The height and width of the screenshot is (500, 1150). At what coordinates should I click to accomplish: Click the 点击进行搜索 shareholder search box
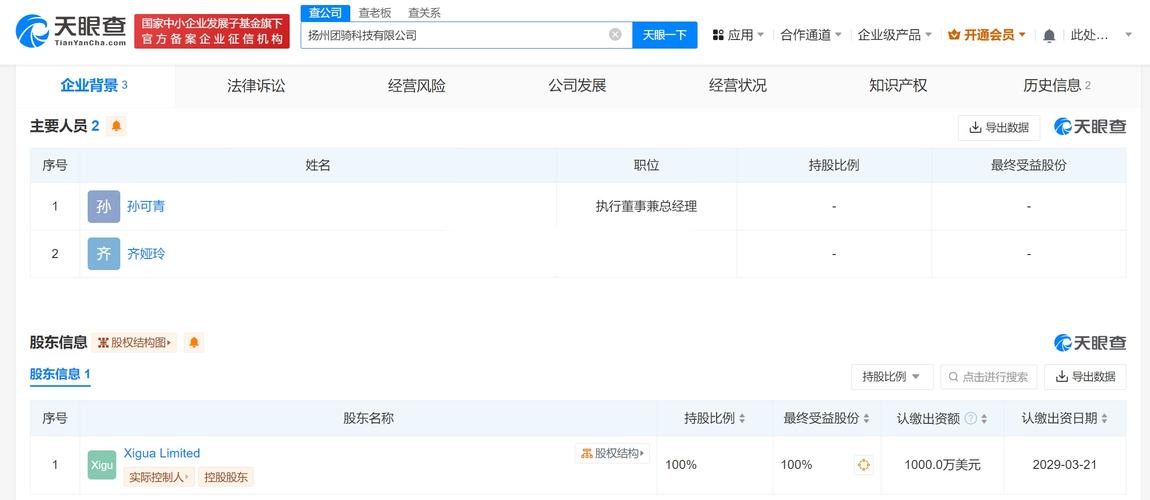point(989,377)
